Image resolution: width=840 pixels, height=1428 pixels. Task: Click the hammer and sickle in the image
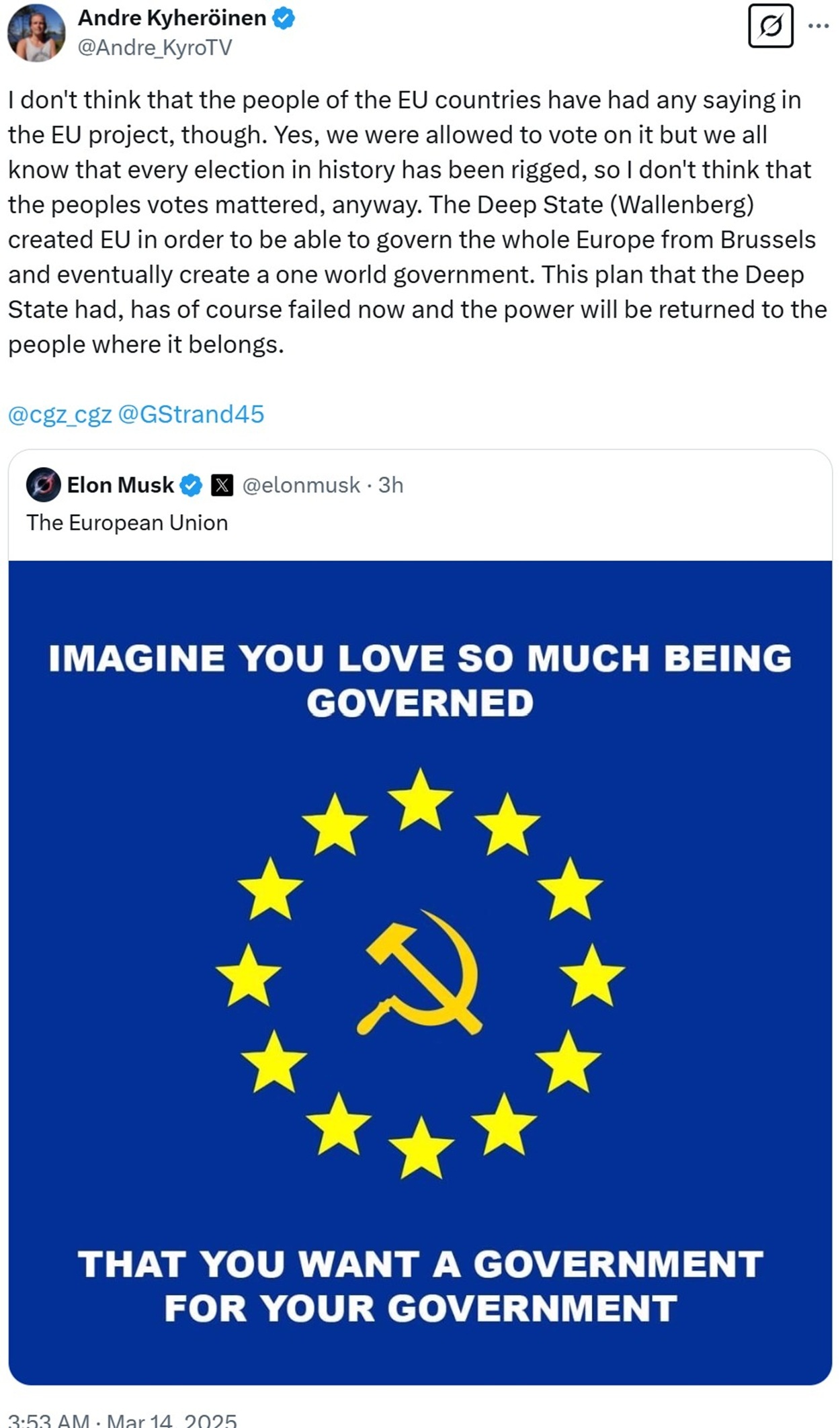click(420, 972)
